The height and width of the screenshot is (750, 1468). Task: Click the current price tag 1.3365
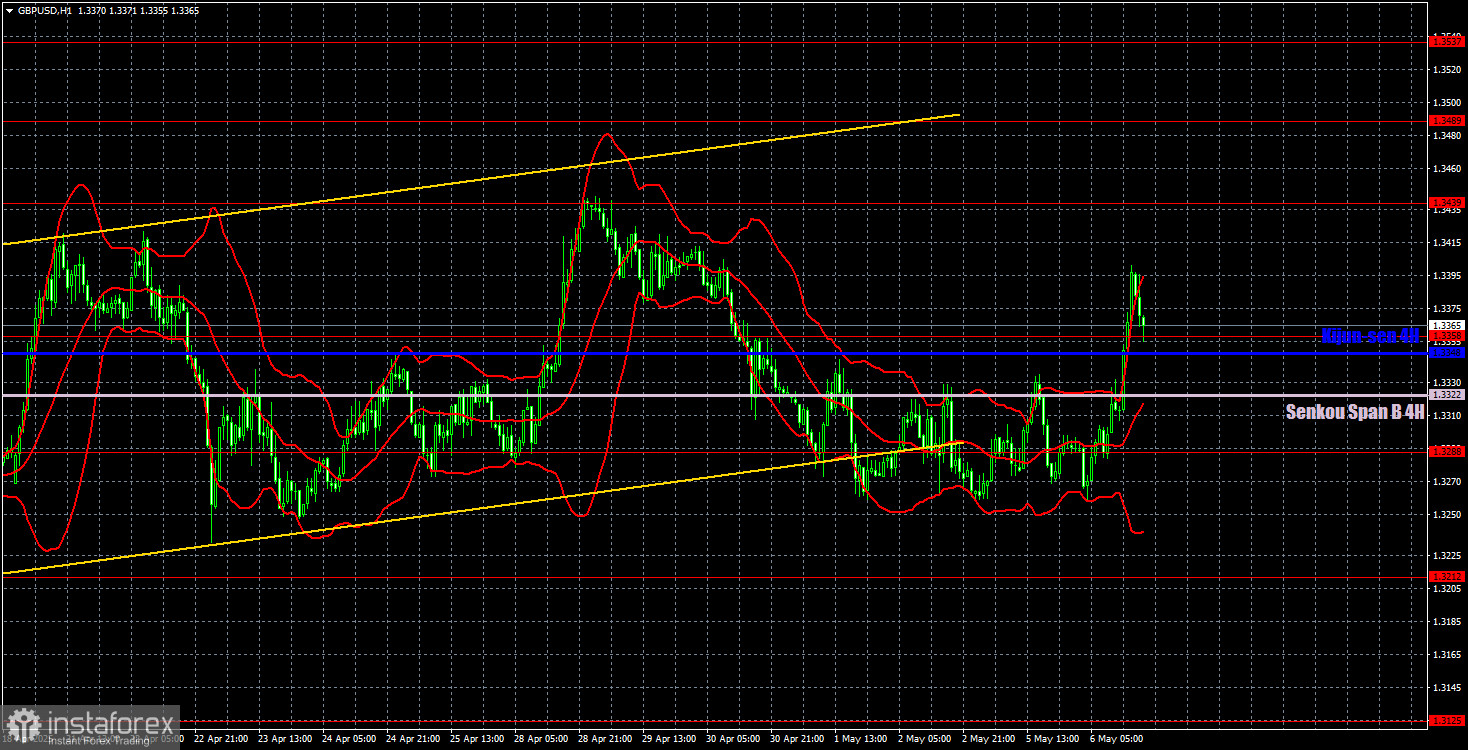tap(1447, 325)
